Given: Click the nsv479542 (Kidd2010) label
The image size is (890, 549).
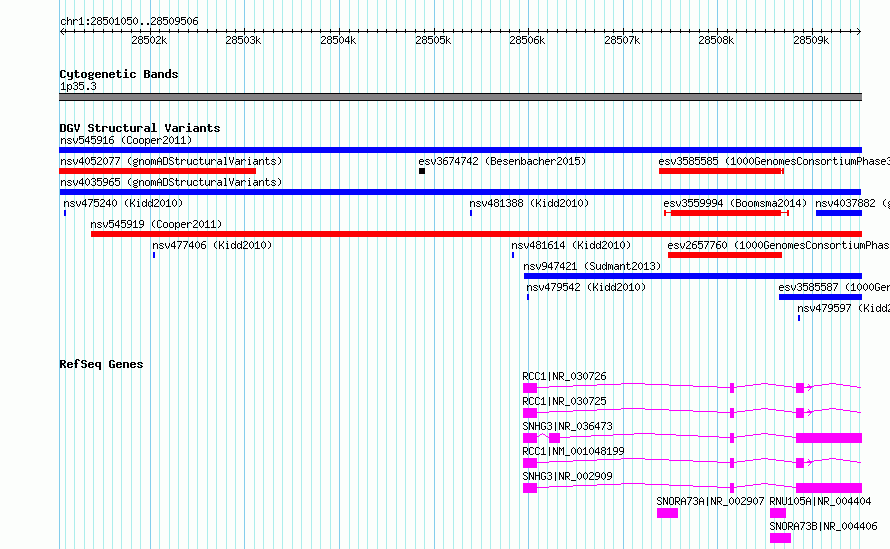Looking at the screenshot, I should [x=586, y=287].
